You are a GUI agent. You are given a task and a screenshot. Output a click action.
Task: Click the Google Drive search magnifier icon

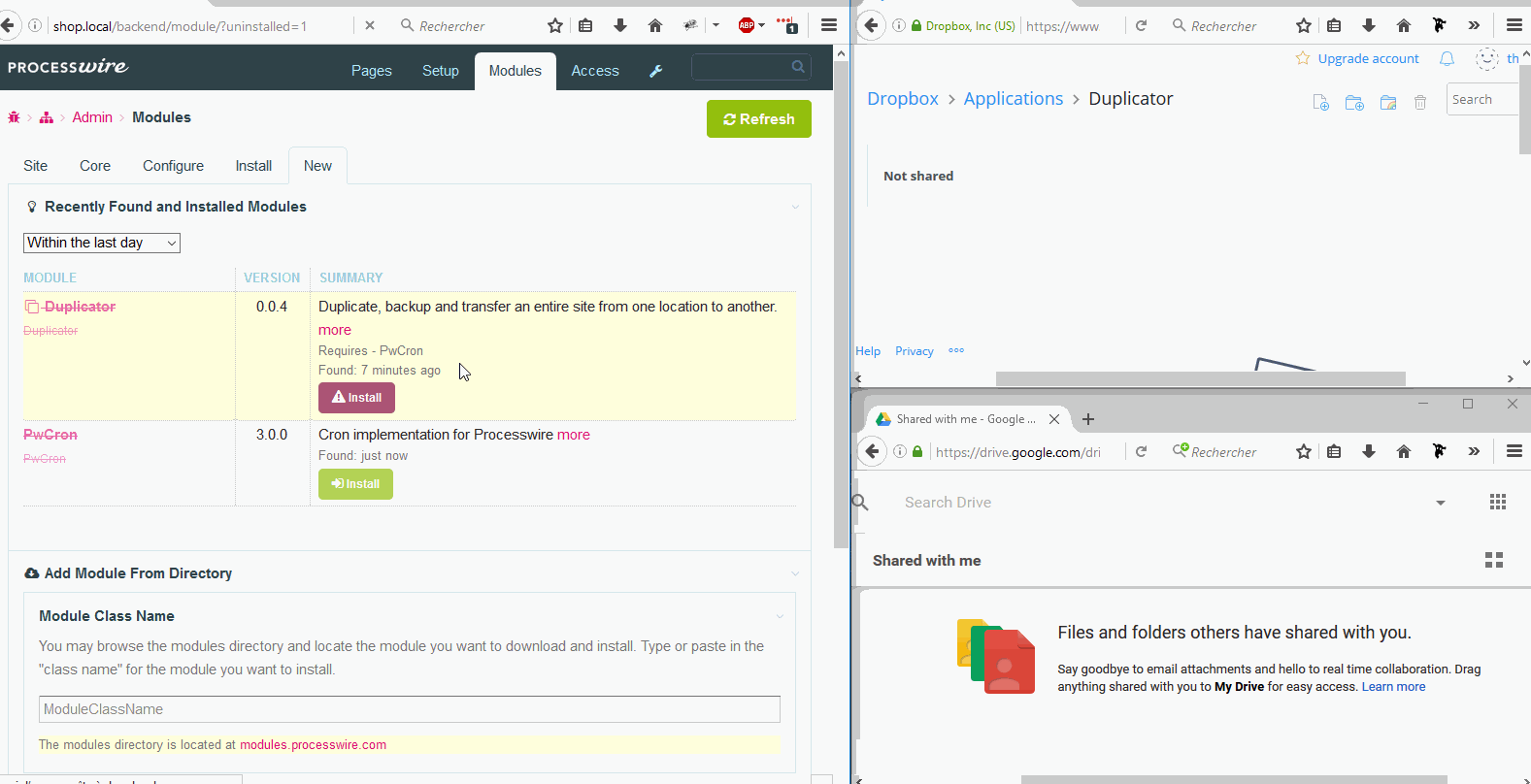point(860,502)
